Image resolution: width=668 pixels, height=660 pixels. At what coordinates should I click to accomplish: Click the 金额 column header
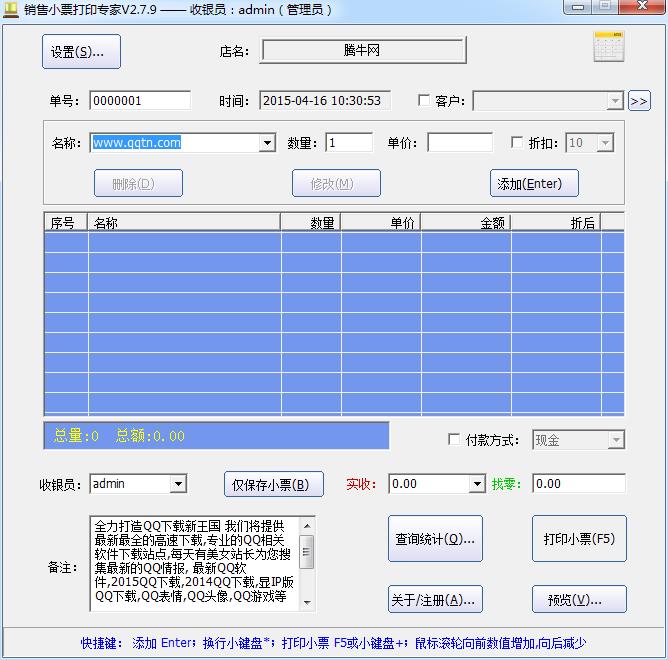pyautogui.click(x=466, y=223)
